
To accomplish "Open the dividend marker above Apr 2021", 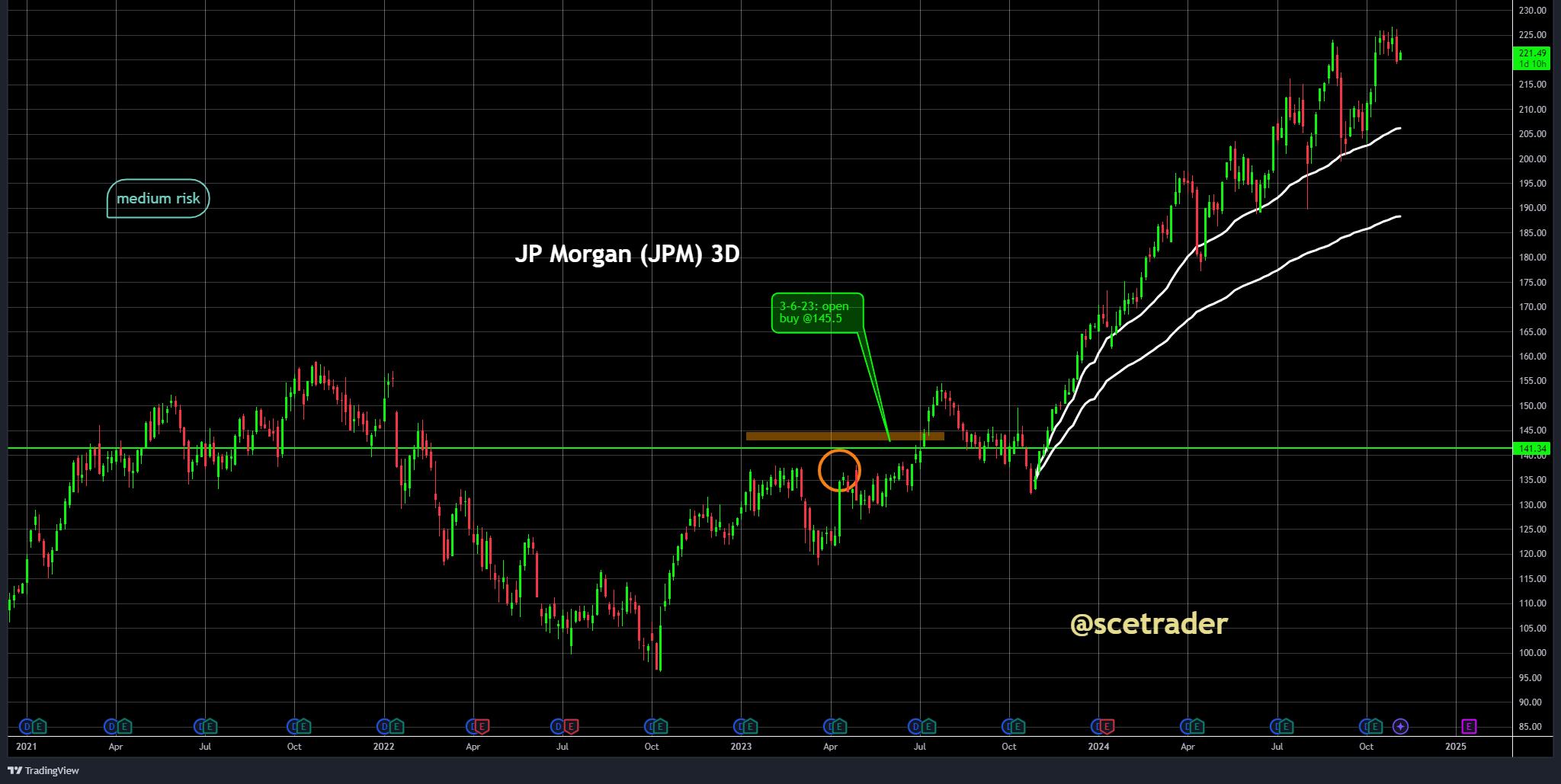I will (x=111, y=727).
